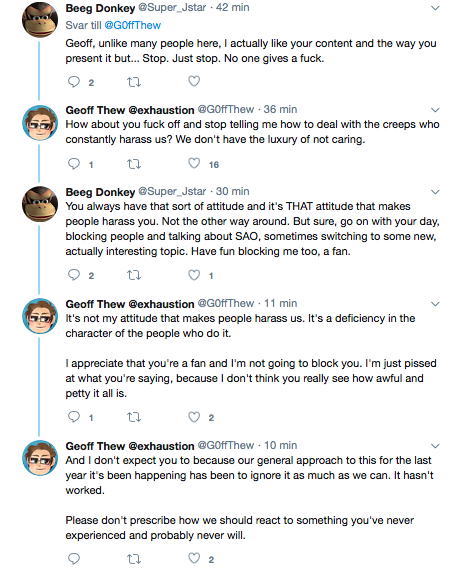Retweet Beeg Donkey's 42 min tweet
This screenshot has height=571, width=468.
(x=134, y=82)
